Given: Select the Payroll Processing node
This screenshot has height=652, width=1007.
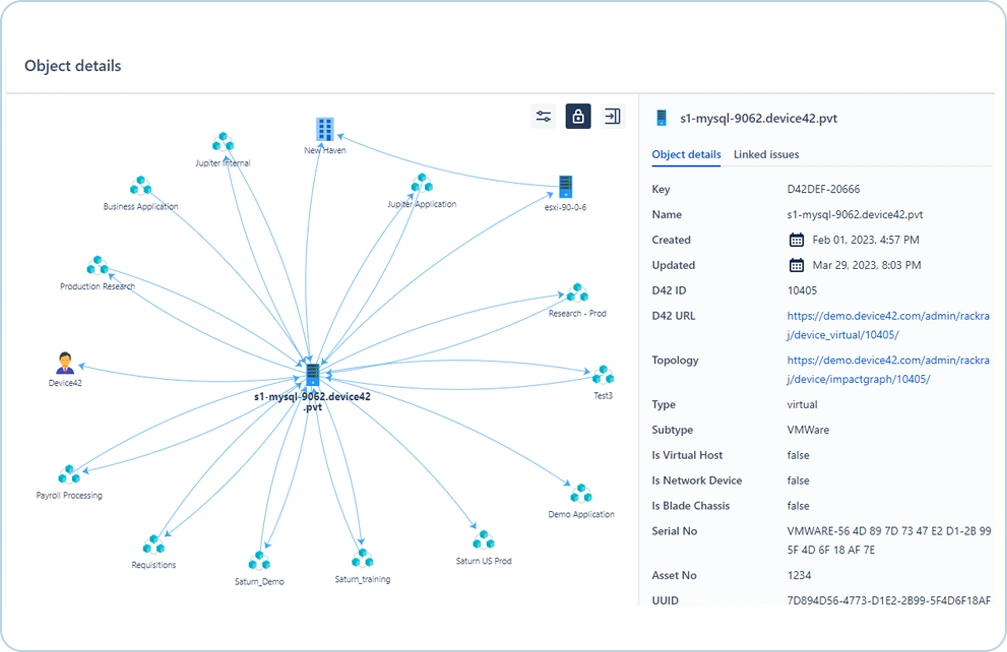Looking at the screenshot, I should (x=69, y=475).
